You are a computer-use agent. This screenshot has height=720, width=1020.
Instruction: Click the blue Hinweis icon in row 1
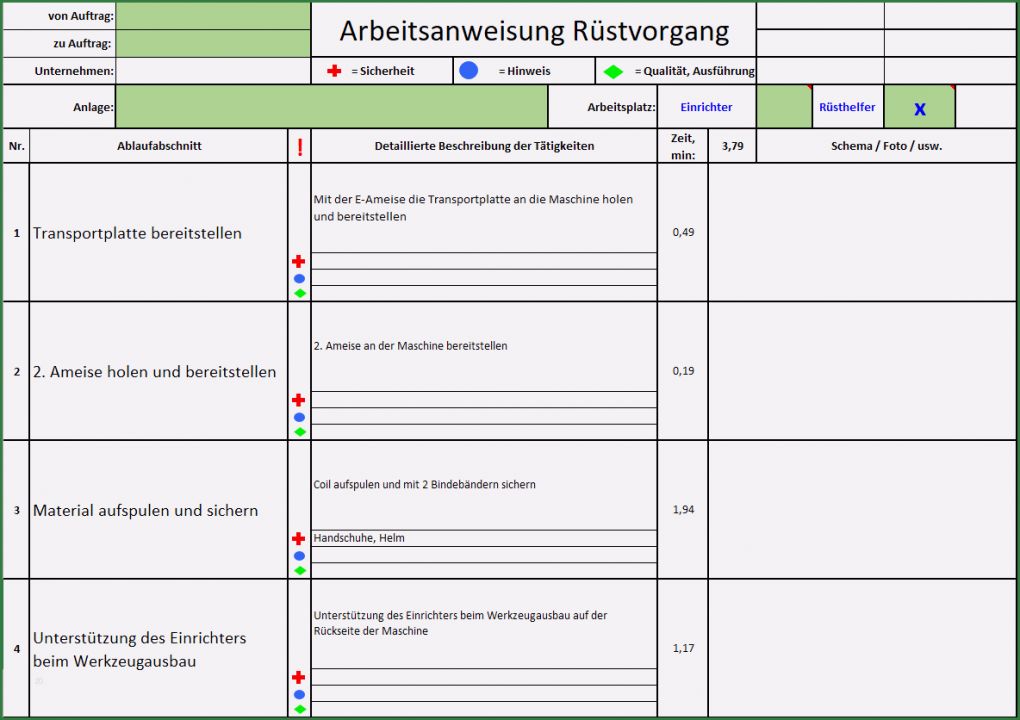point(298,277)
